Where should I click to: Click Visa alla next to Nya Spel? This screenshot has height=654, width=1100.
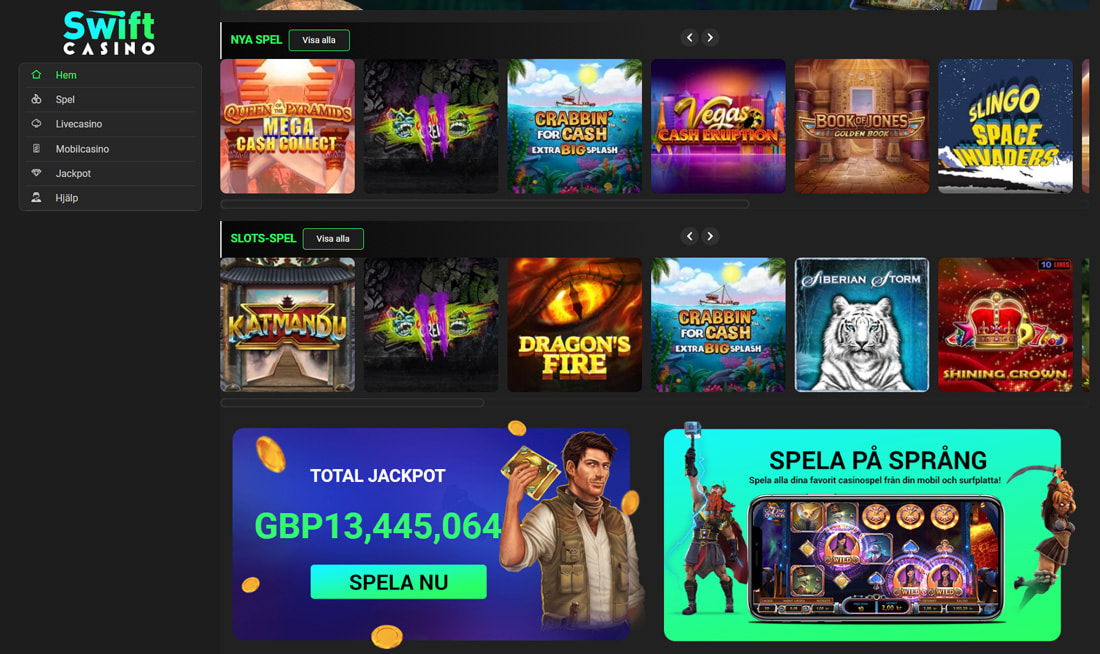click(319, 40)
